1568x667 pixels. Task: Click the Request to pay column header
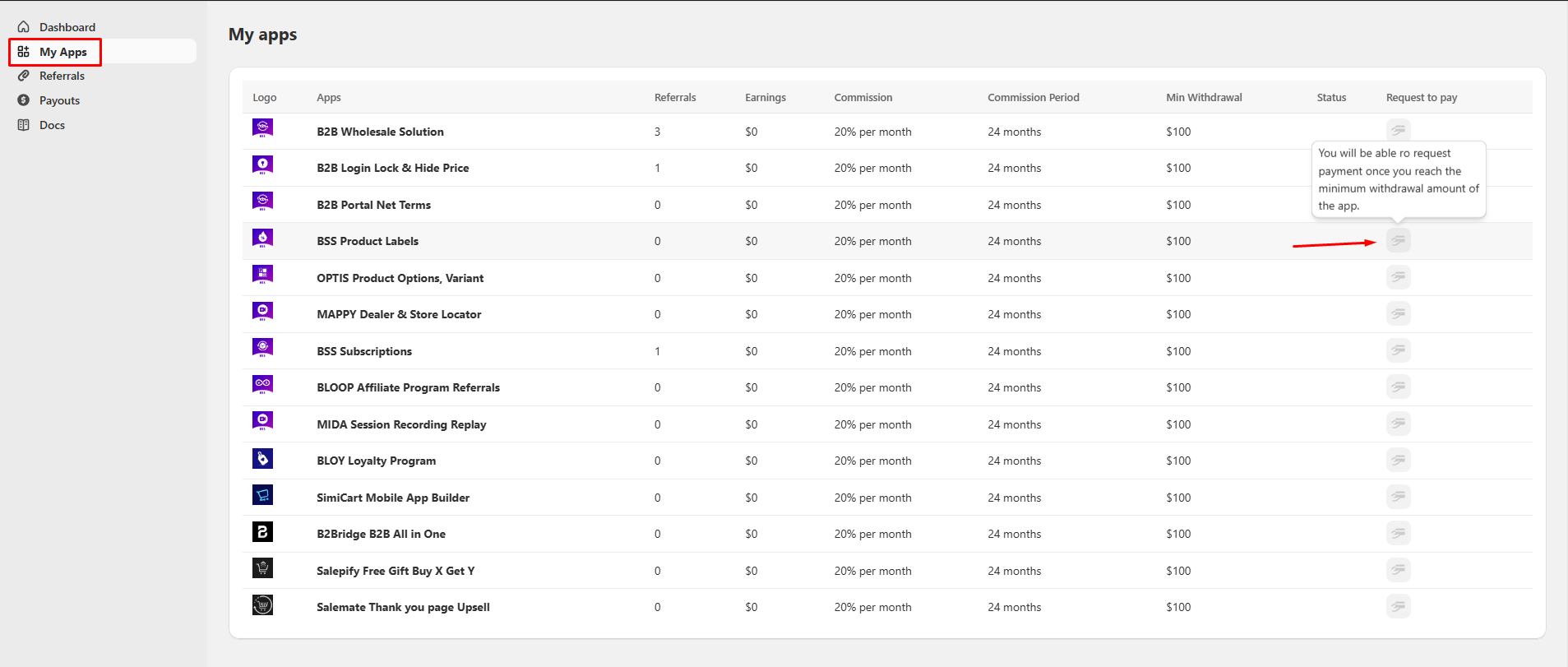pos(1422,97)
